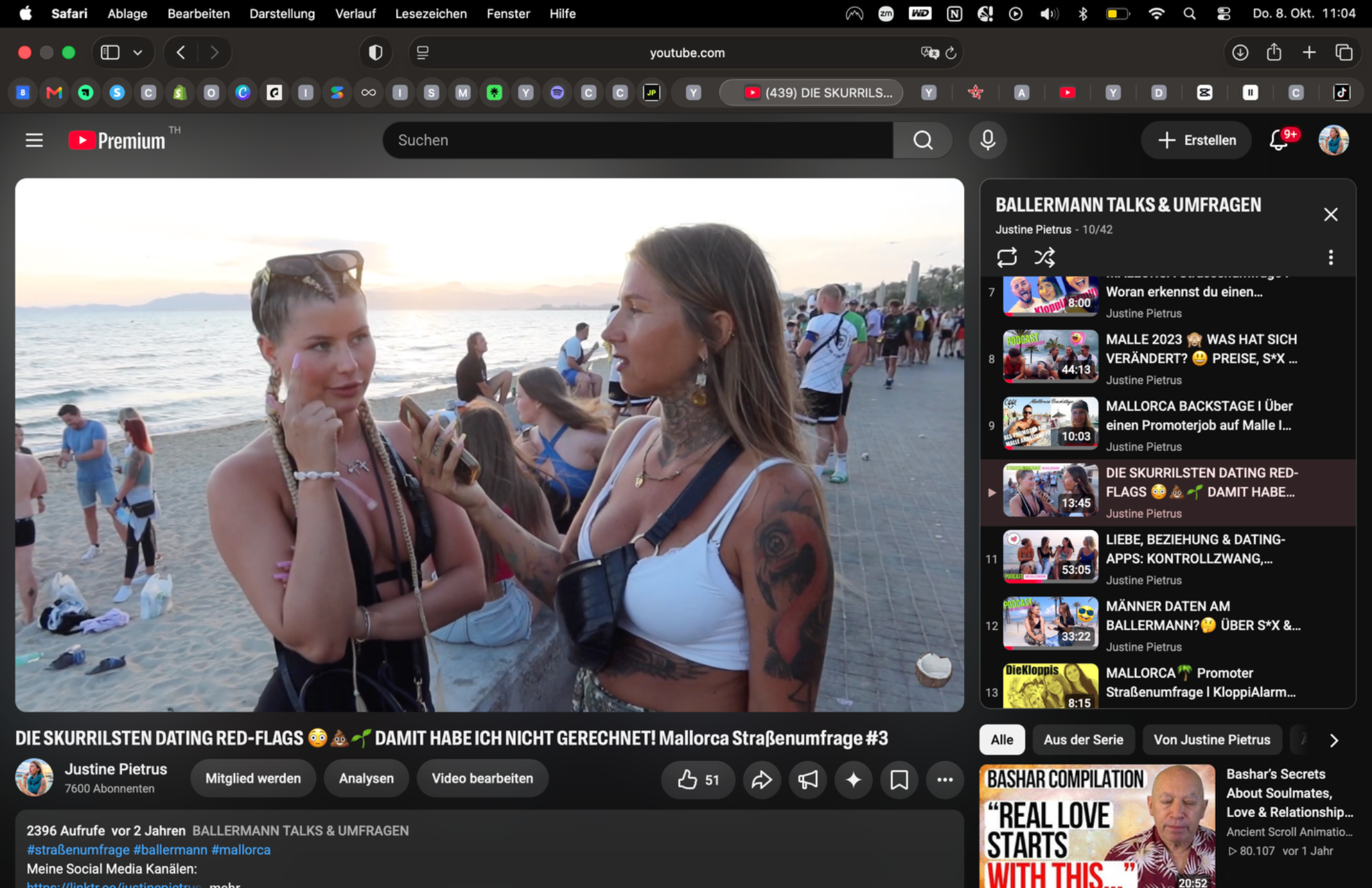Click the YouTube Premium logo
1372x888 pixels.
(x=117, y=140)
